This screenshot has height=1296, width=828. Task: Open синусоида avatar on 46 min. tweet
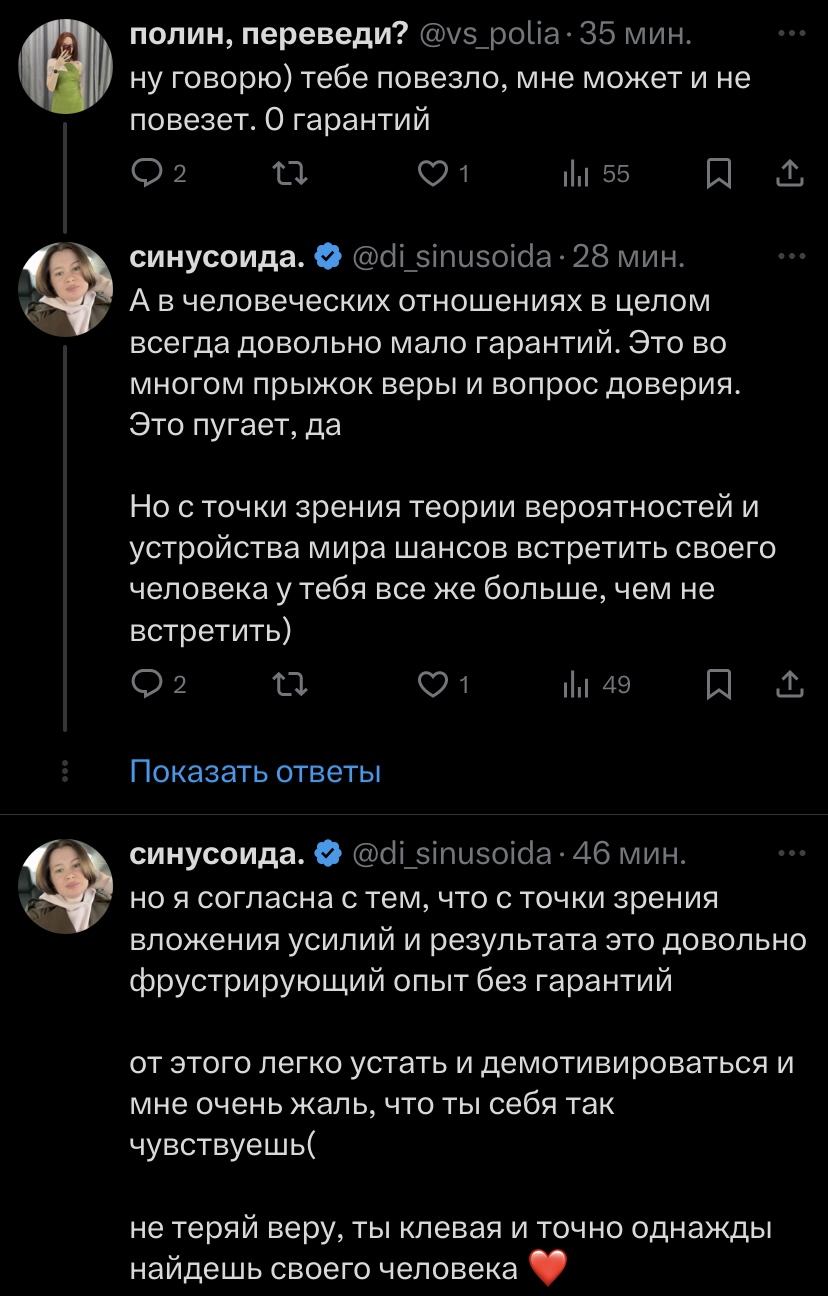click(66, 885)
